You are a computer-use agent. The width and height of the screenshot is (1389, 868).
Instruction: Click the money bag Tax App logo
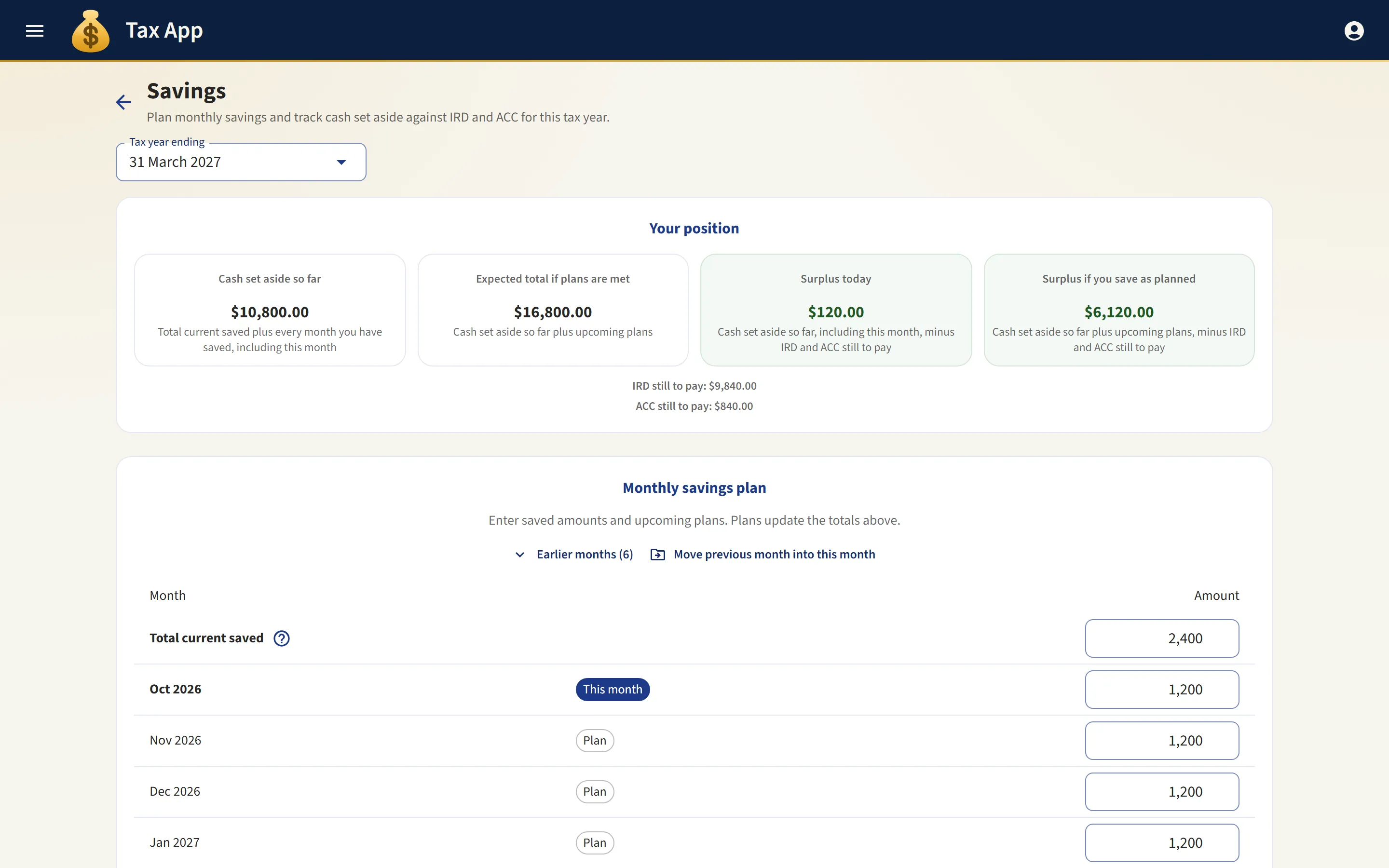click(91, 31)
